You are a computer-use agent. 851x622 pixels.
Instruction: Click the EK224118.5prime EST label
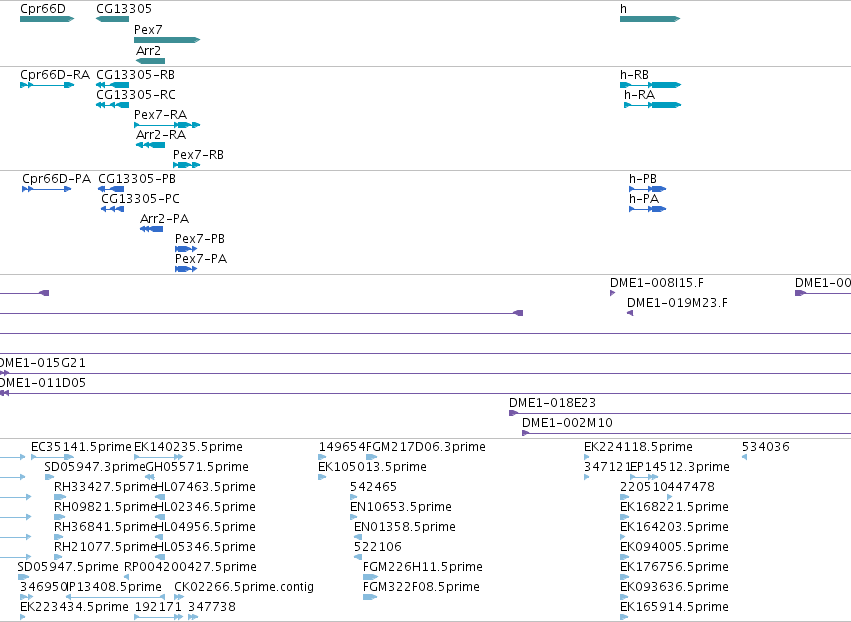coord(638,447)
